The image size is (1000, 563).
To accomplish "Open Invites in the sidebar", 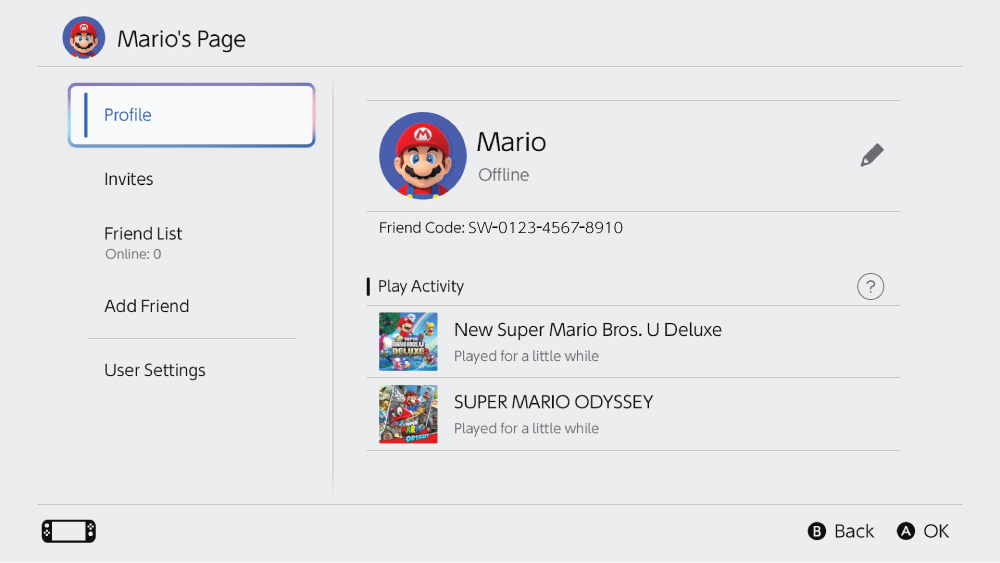I will point(129,180).
